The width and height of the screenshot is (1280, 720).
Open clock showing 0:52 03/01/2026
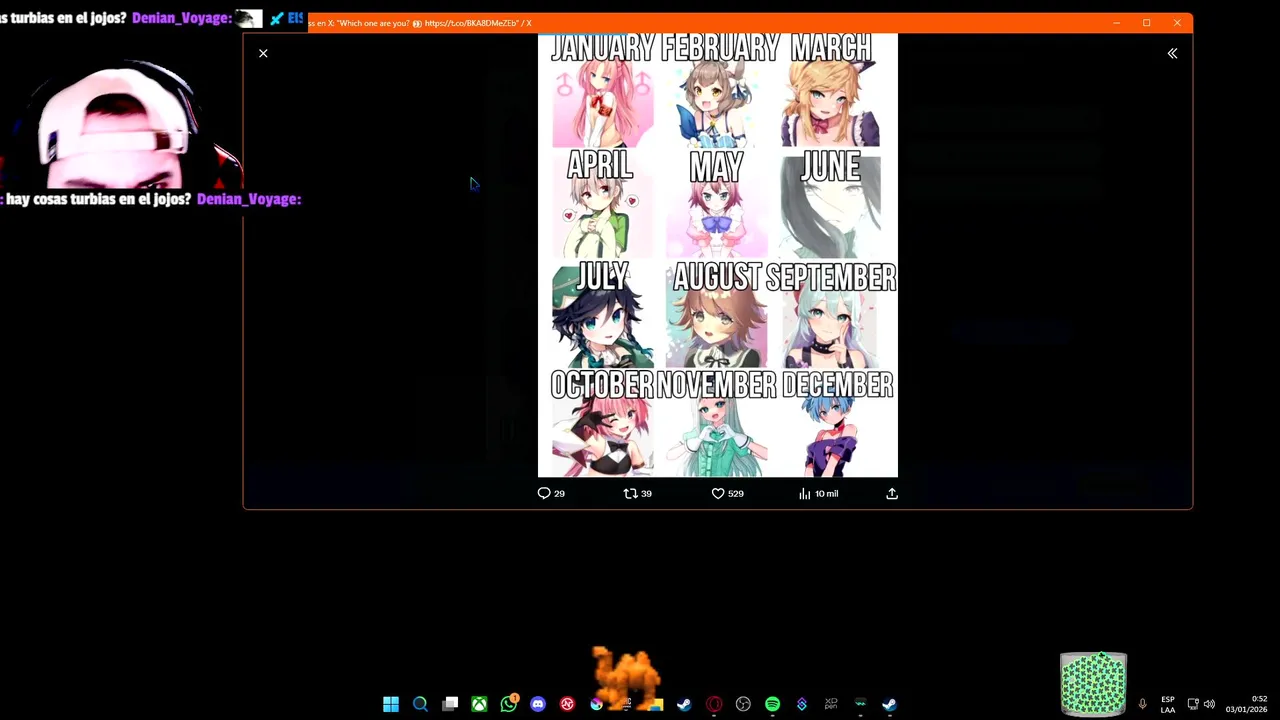pyautogui.click(x=1246, y=704)
